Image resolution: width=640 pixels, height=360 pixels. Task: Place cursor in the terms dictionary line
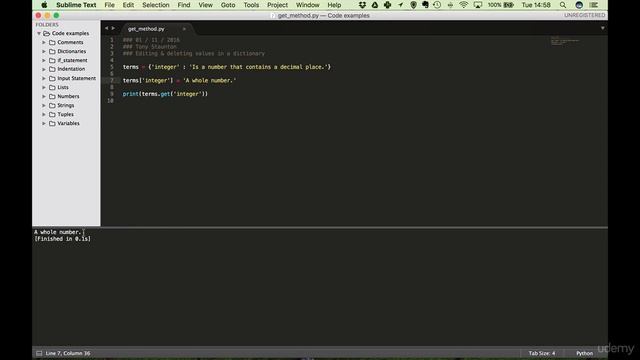coord(227,67)
